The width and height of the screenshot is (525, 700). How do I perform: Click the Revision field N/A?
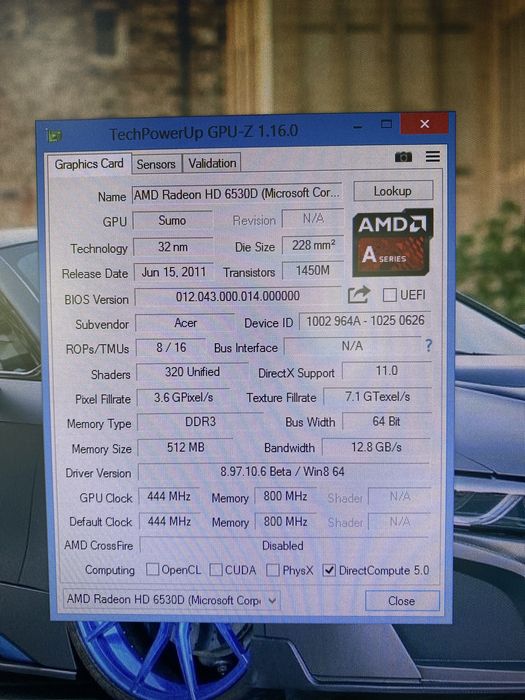tap(313, 219)
